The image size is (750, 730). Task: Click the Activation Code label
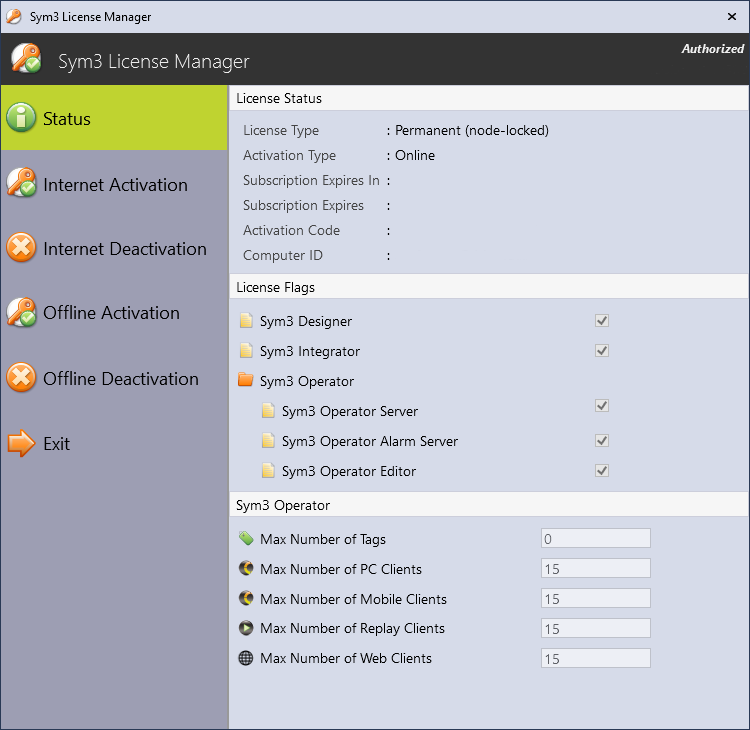click(x=291, y=230)
